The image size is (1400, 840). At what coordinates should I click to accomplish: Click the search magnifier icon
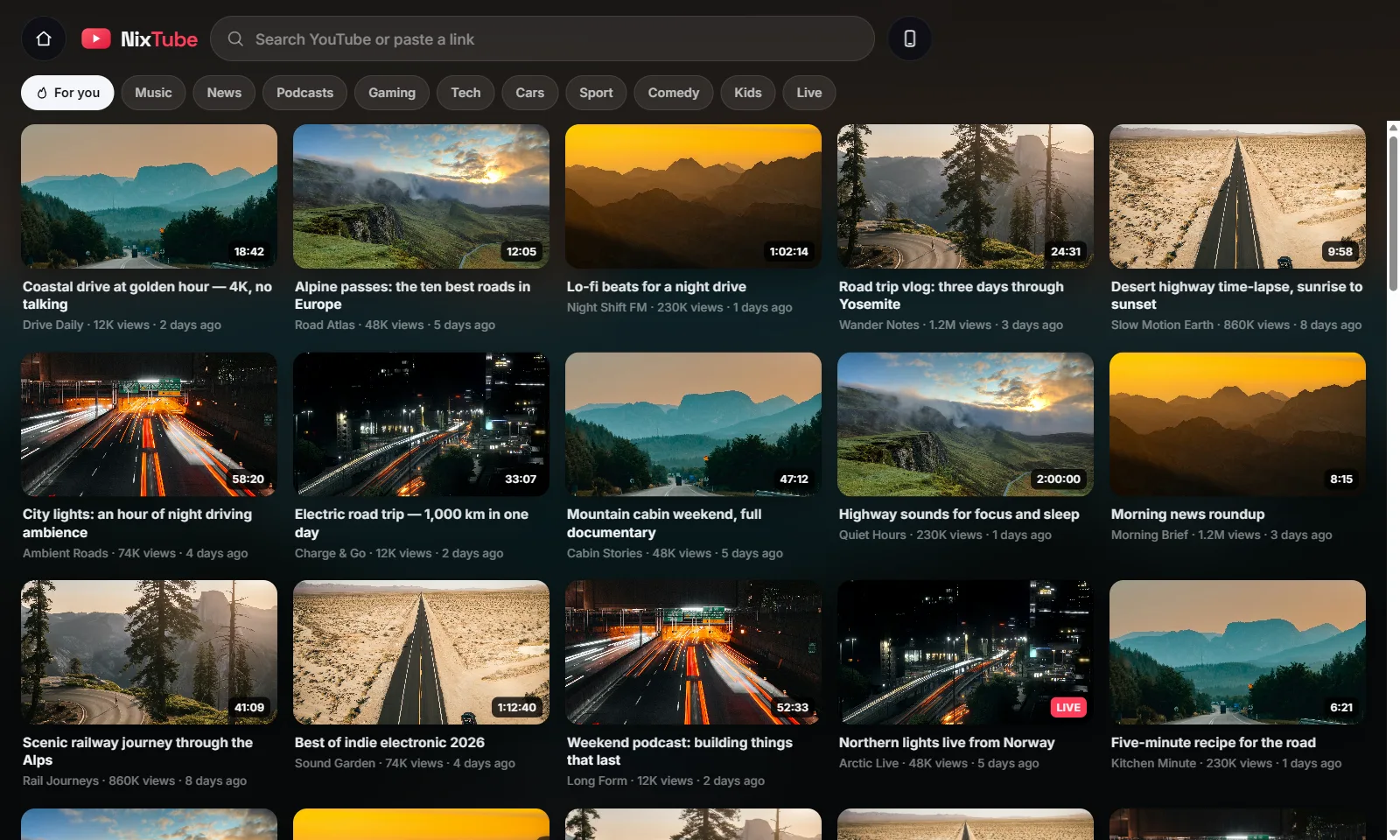click(235, 38)
